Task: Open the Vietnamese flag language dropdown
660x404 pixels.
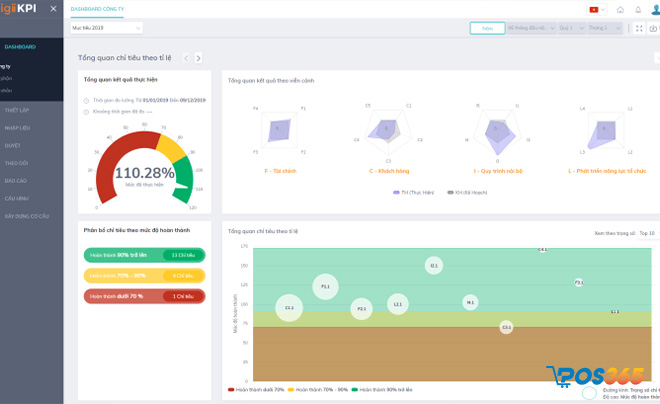Action: point(597,10)
